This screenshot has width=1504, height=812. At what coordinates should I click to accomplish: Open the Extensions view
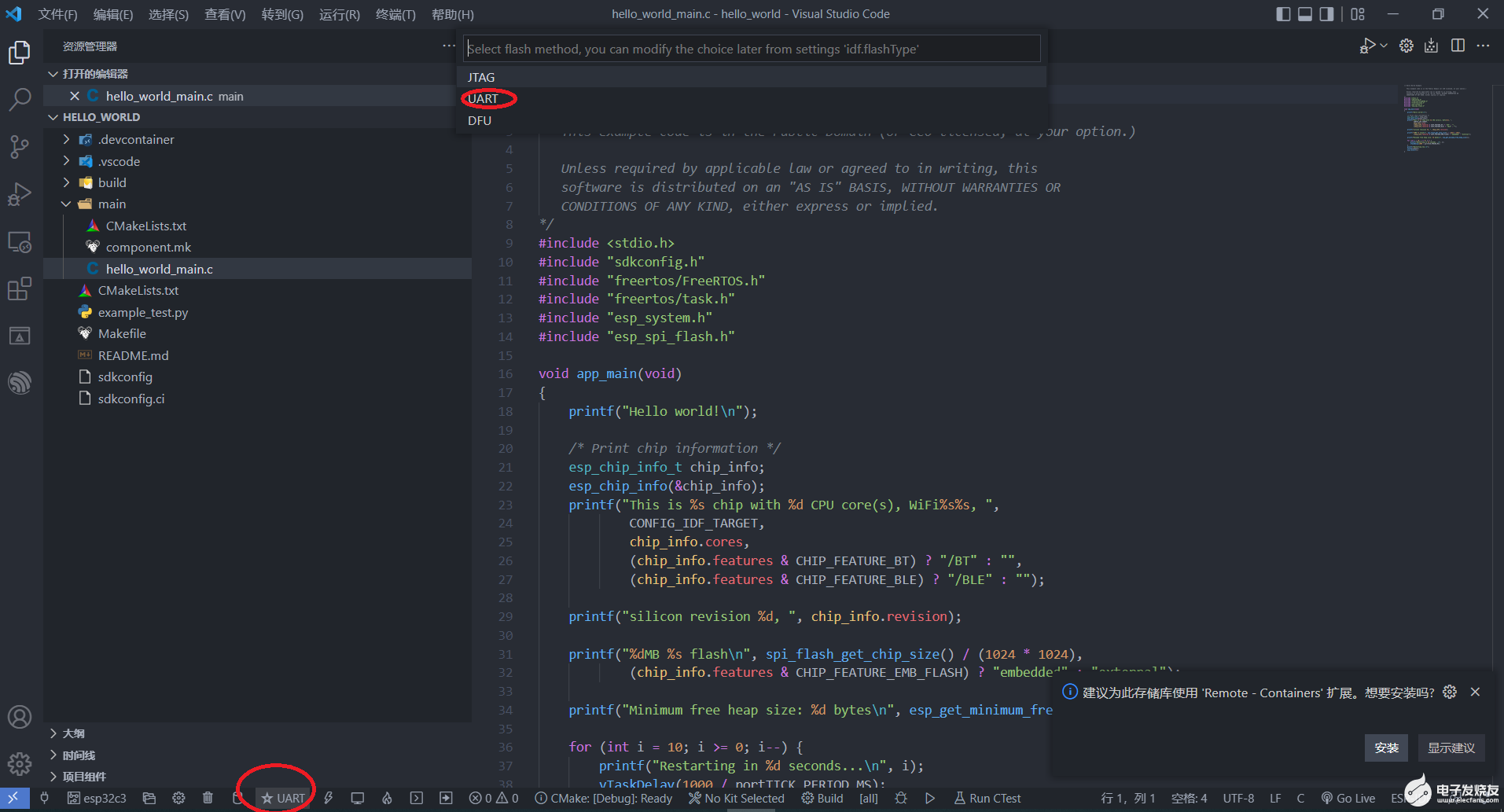click(x=20, y=289)
